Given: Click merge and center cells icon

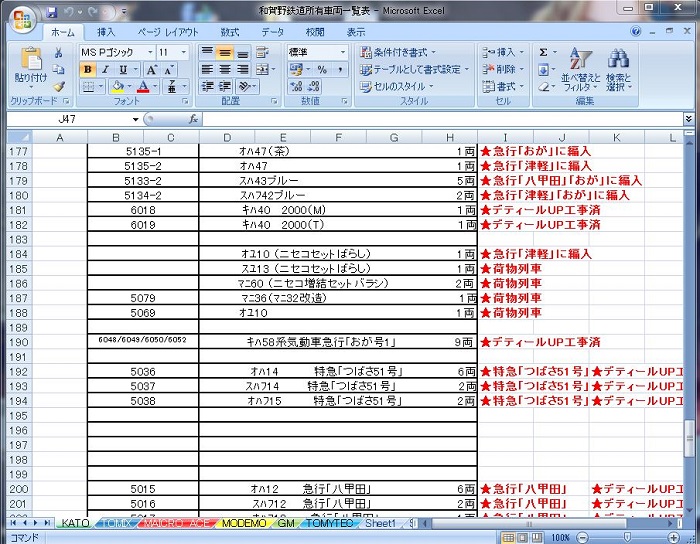Looking at the screenshot, I should (262, 69).
